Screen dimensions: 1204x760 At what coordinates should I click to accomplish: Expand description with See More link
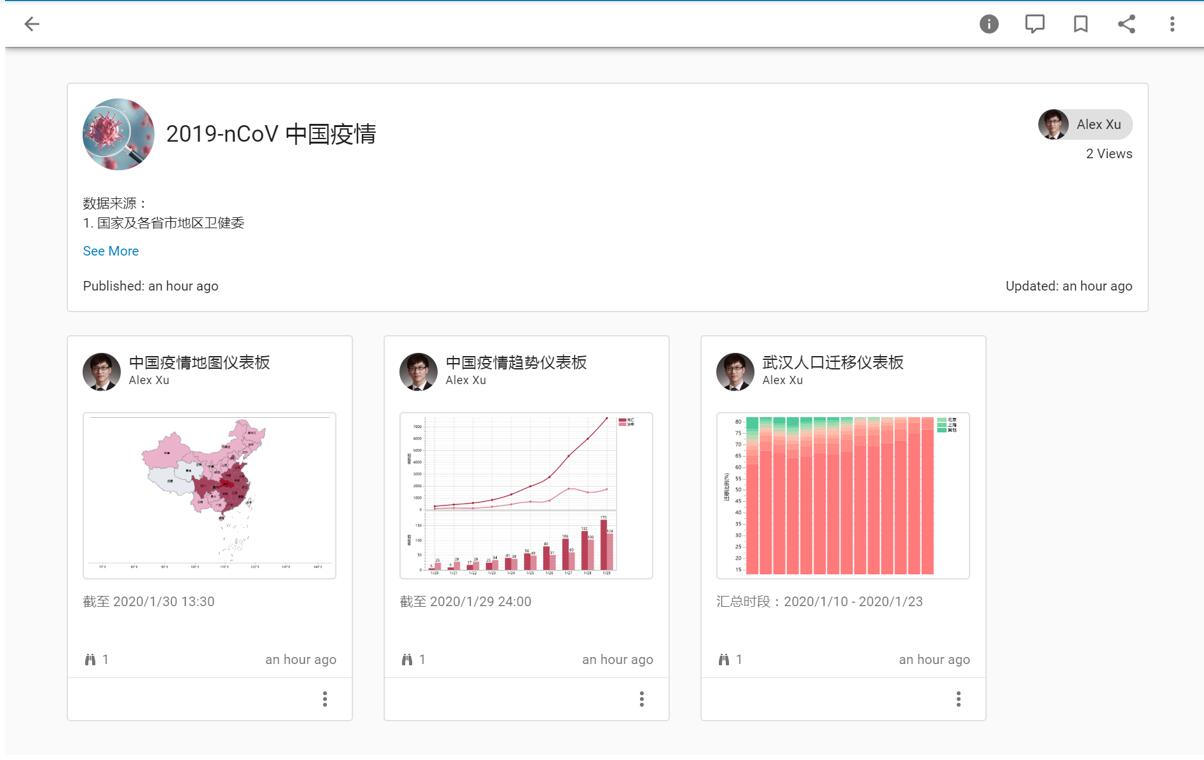111,251
